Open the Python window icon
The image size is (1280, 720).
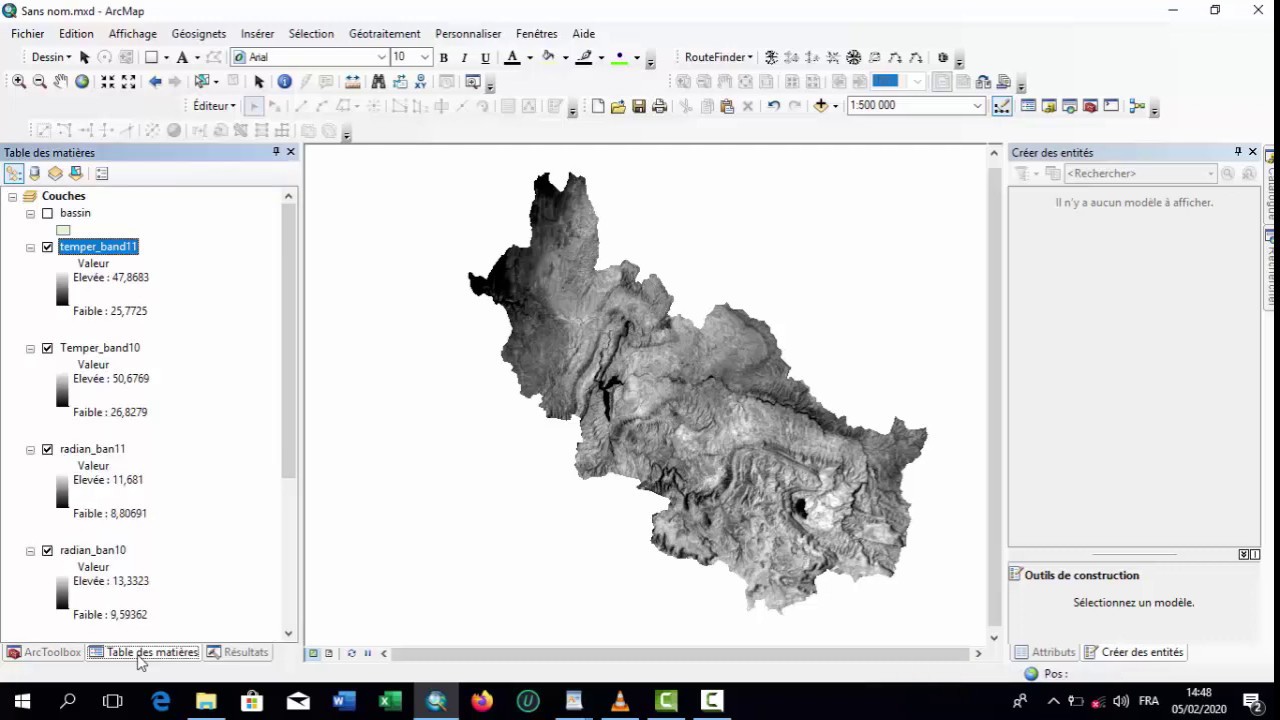point(1112,106)
